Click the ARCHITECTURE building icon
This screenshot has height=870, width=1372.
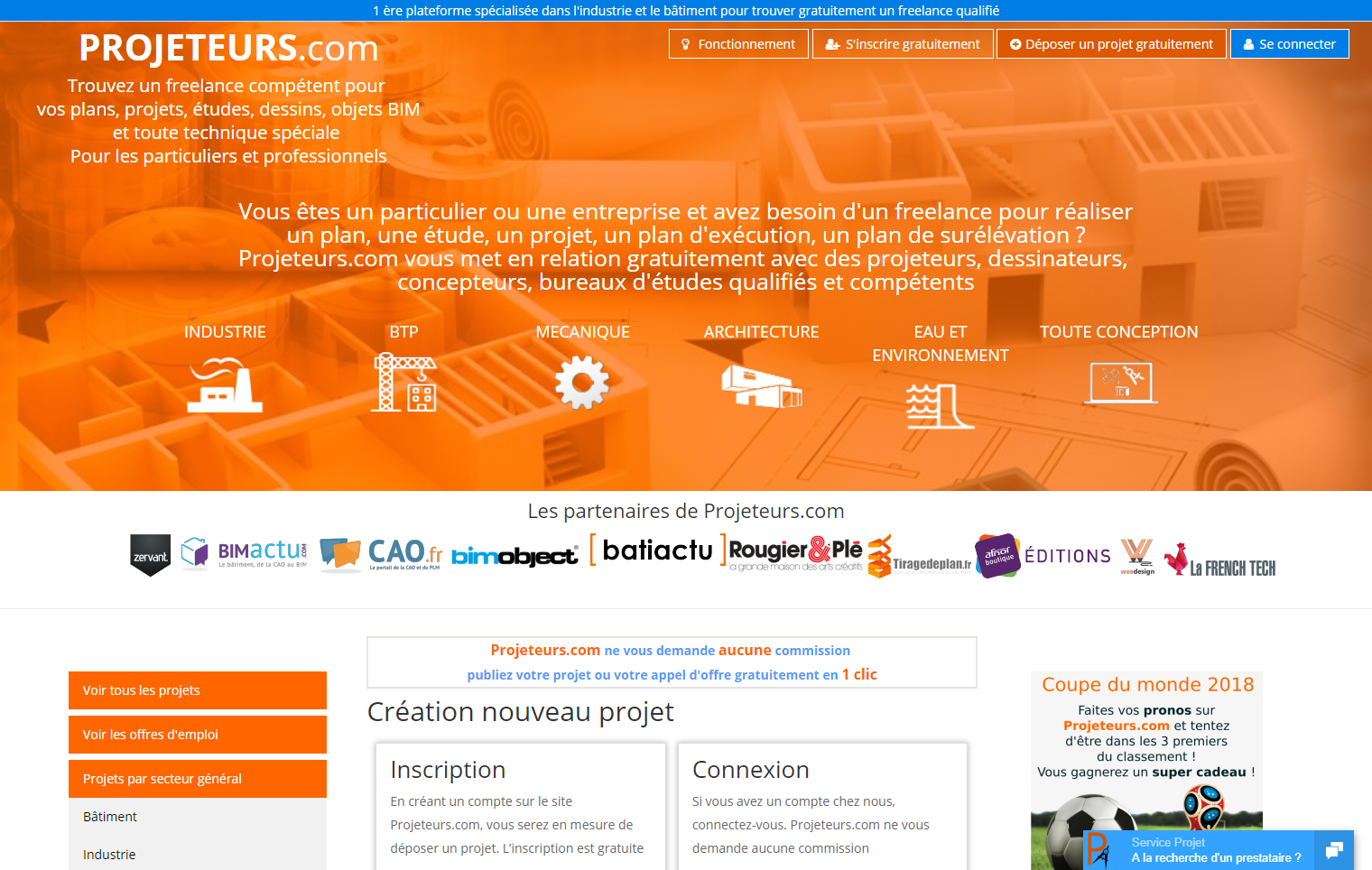762,385
